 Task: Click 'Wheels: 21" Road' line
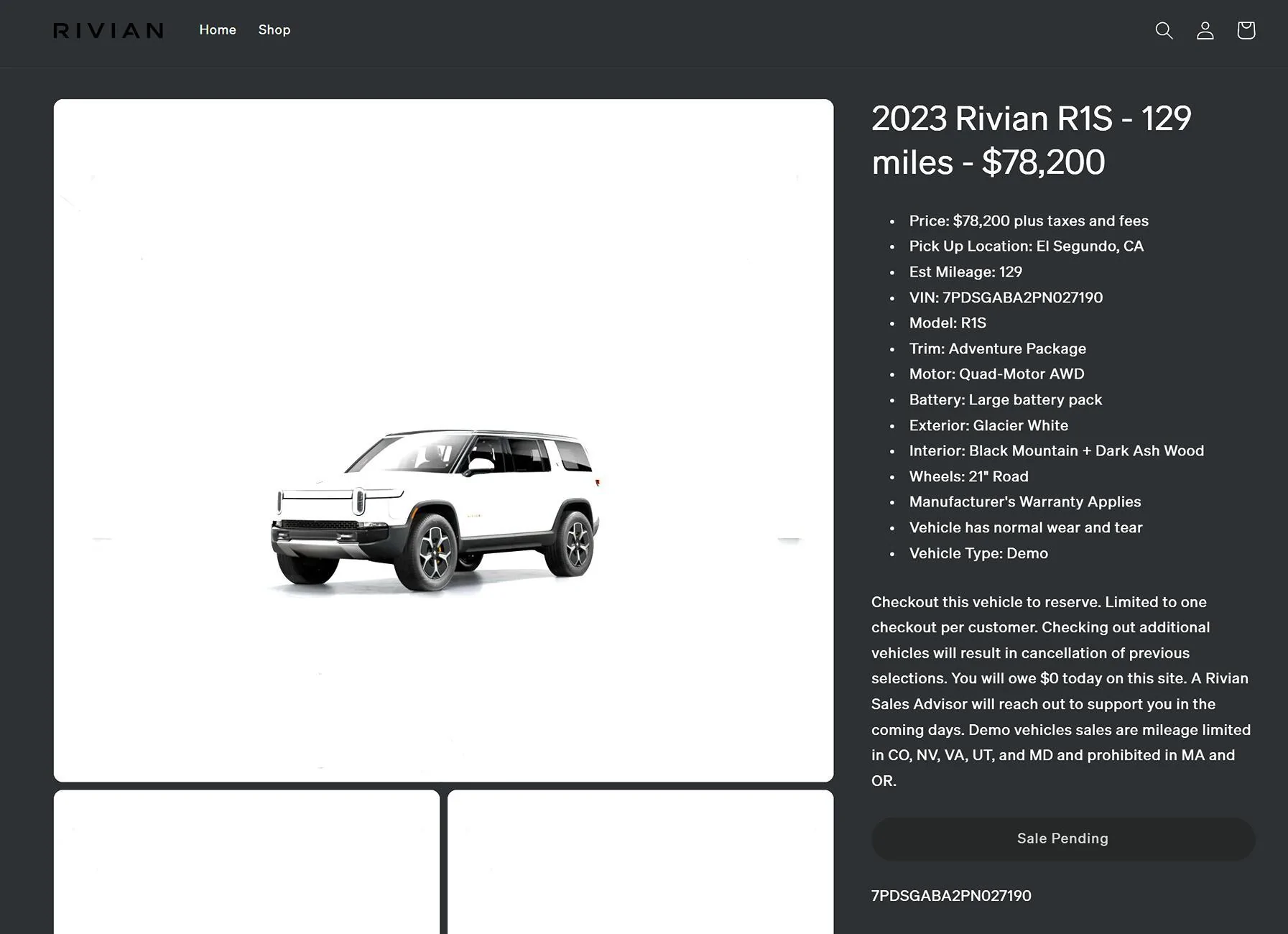pos(968,476)
